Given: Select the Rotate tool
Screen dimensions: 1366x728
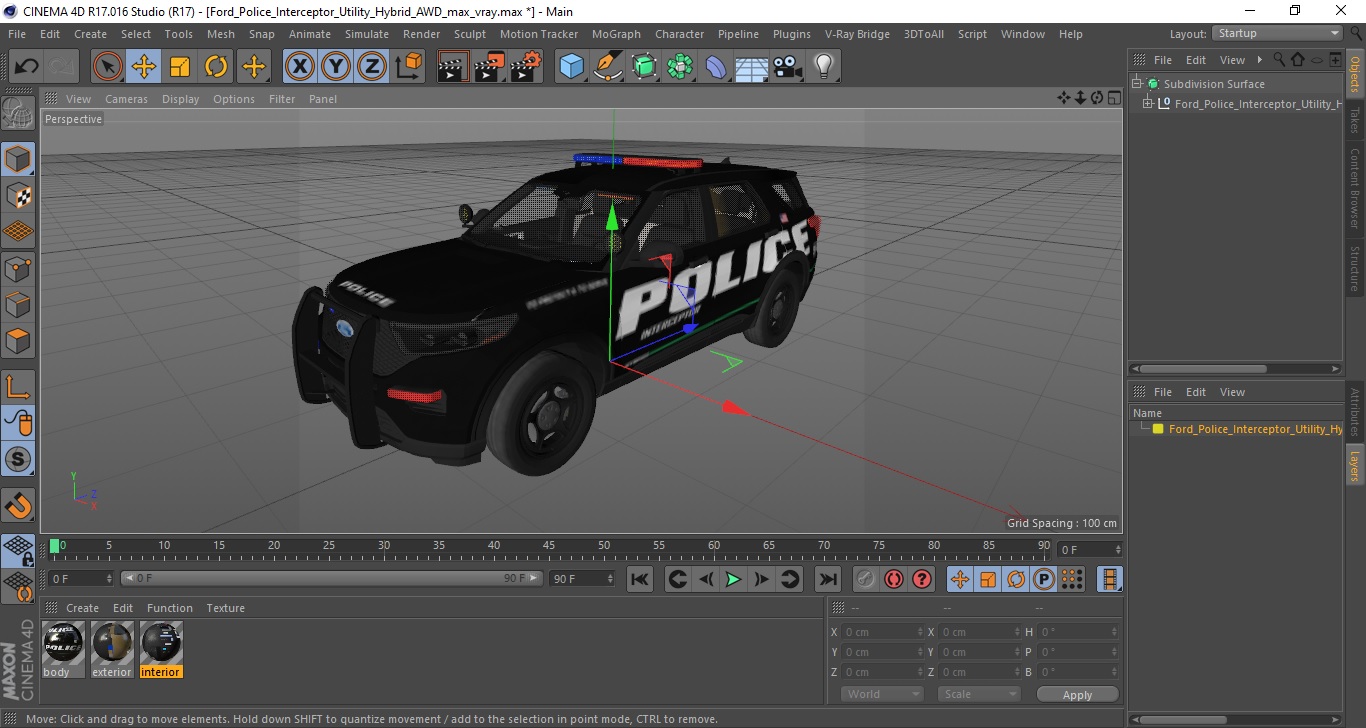Looking at the screenshot, I should tap(216, 67).
